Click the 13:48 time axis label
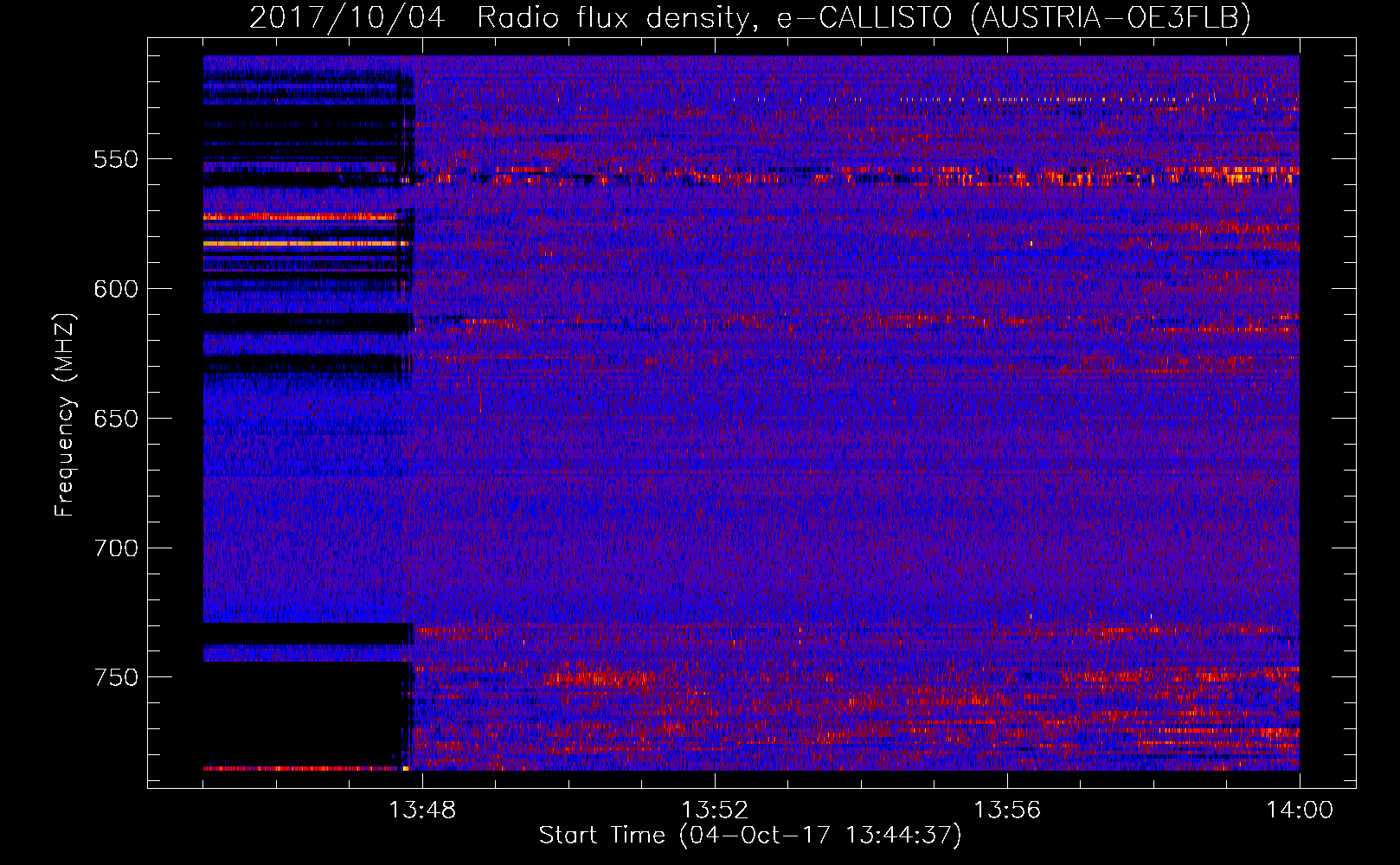This screenshot has width=1400, height=865. [x=422, y=811]
